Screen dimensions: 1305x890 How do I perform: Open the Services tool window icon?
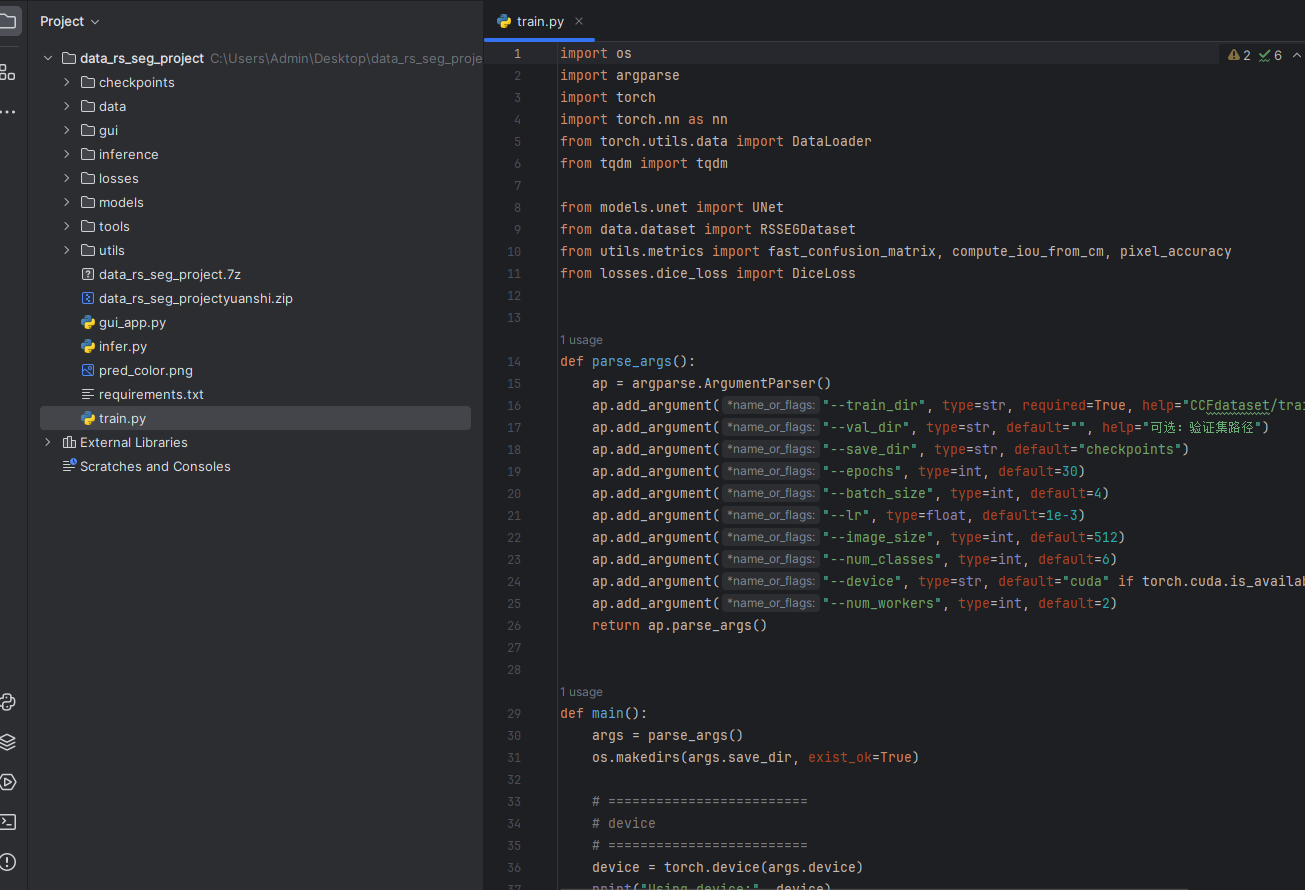pos(7,782)
